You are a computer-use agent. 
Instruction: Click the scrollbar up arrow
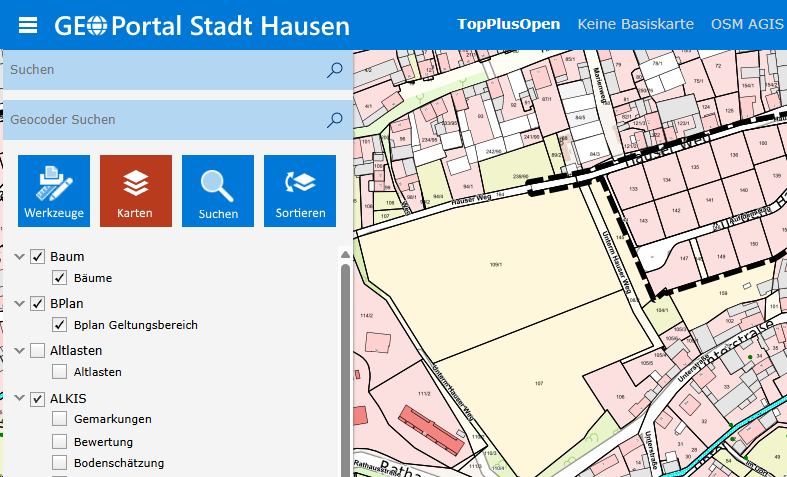345,255
